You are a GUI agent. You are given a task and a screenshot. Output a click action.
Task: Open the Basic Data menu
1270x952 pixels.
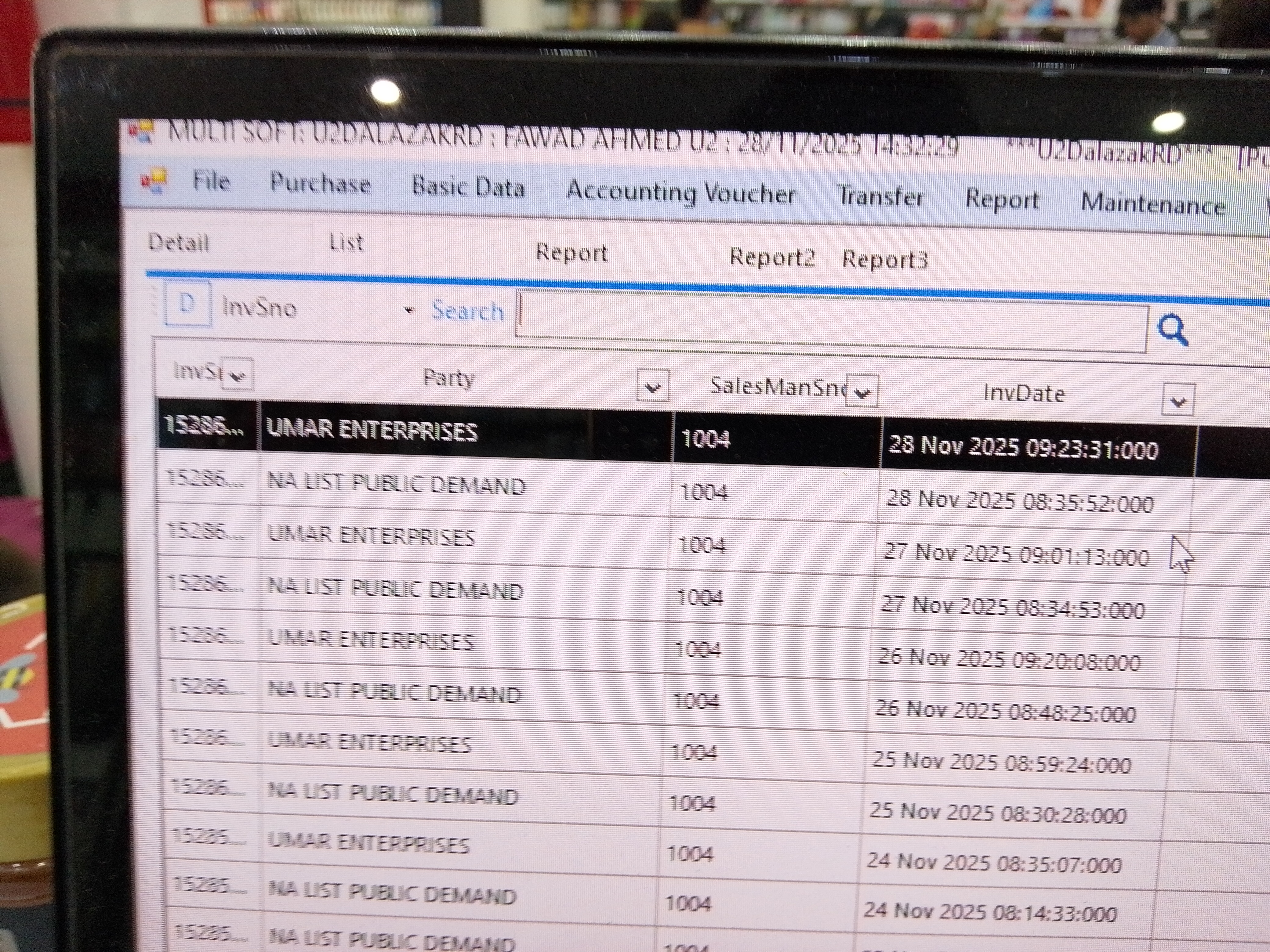click(468, 187)
